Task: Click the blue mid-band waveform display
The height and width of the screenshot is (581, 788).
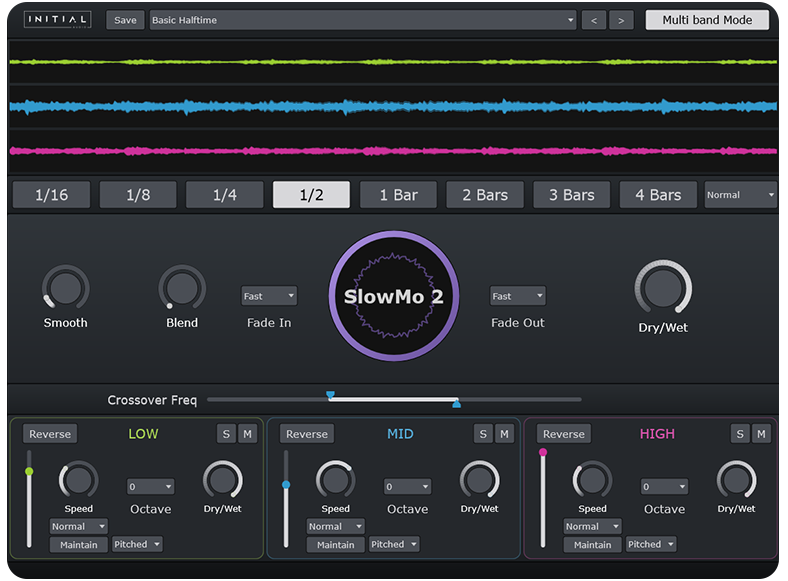Action: tap(393, 106)
